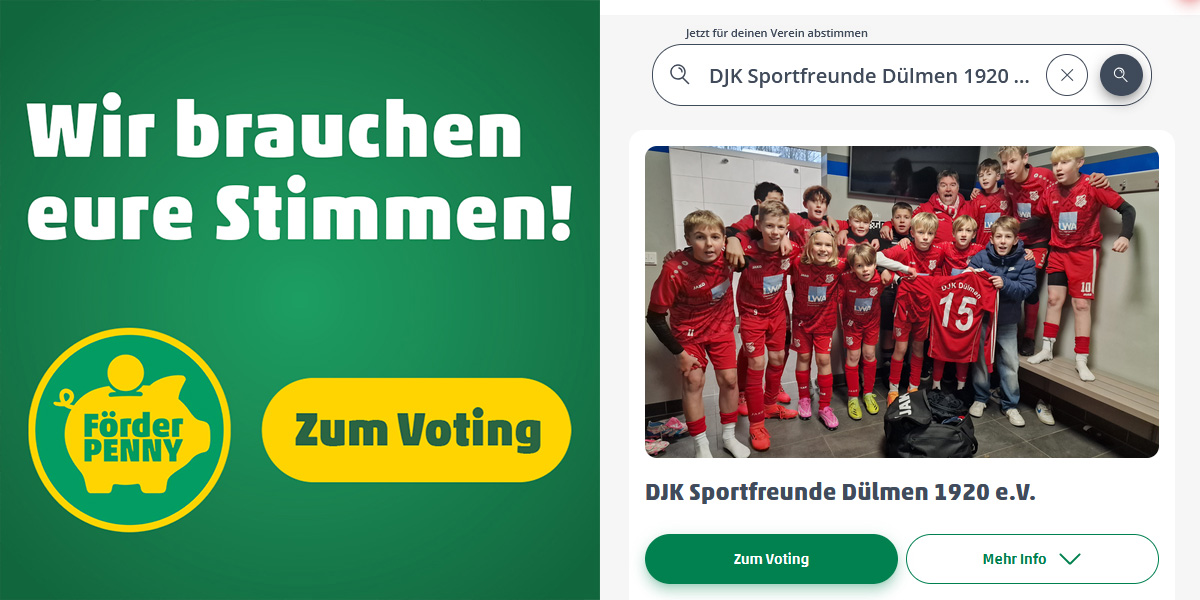Click the Jetzt für deinen Verein abstimmen label
This screenshot has width=1200, height=600.
[777, 33]
